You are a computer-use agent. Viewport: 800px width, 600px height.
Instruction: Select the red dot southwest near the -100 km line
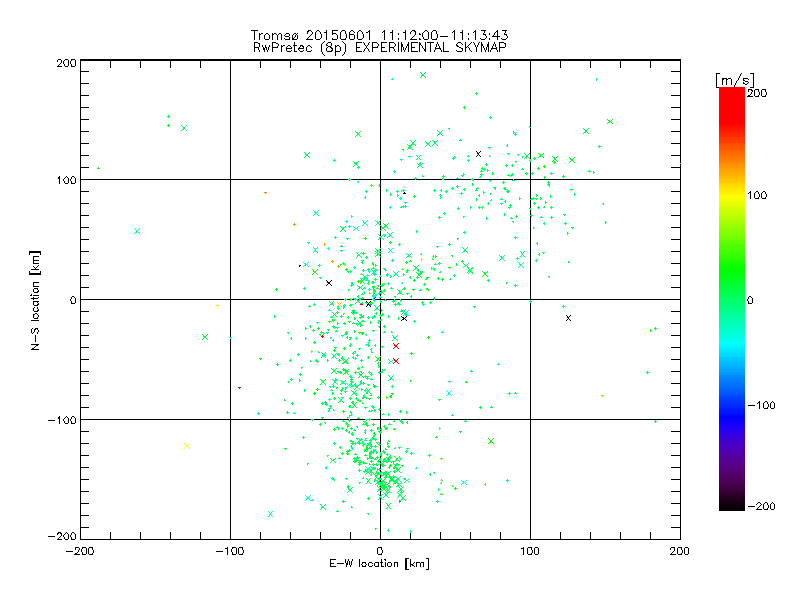(x=239, y=388)
